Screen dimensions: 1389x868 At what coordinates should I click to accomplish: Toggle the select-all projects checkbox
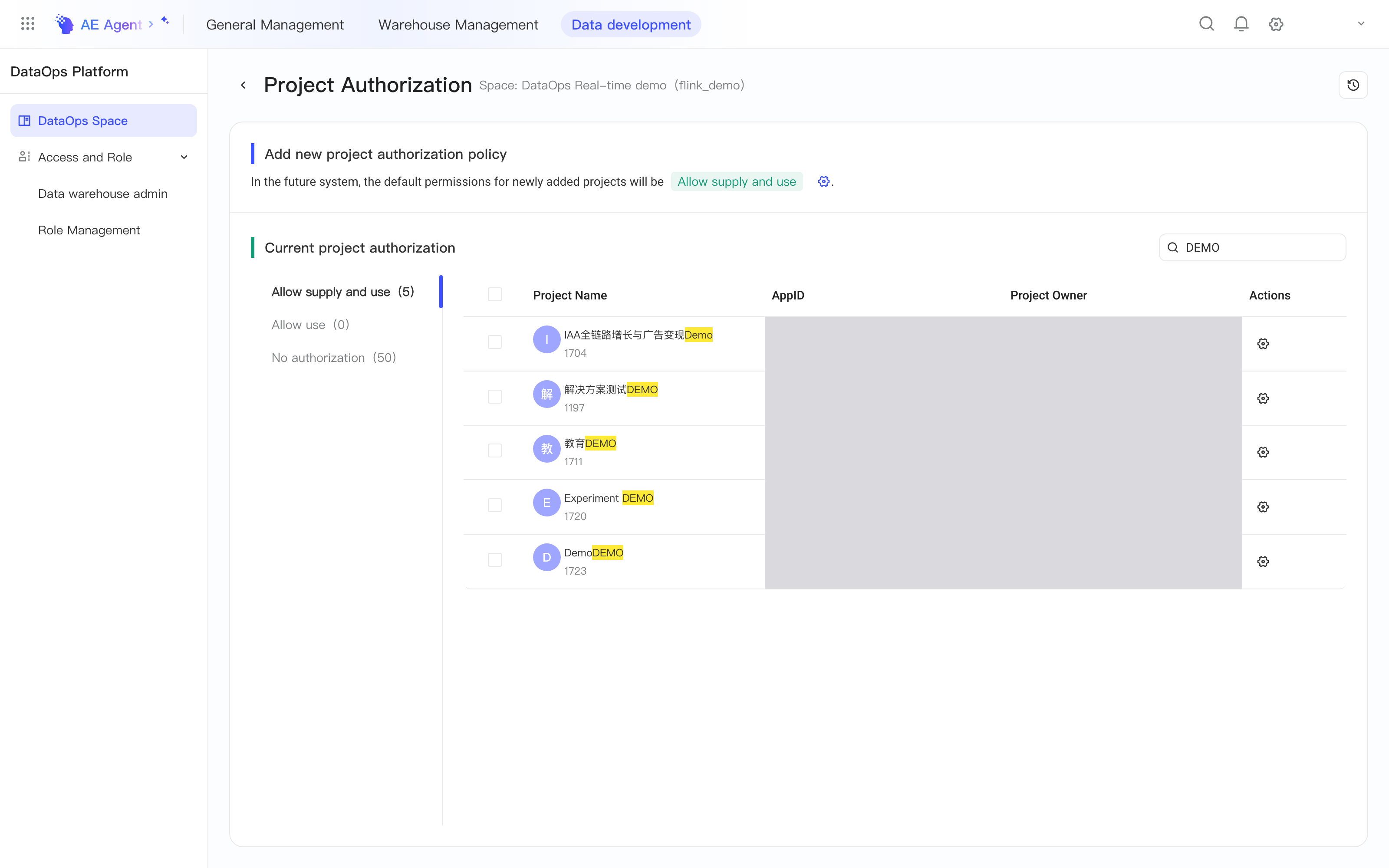coord(495,295)
